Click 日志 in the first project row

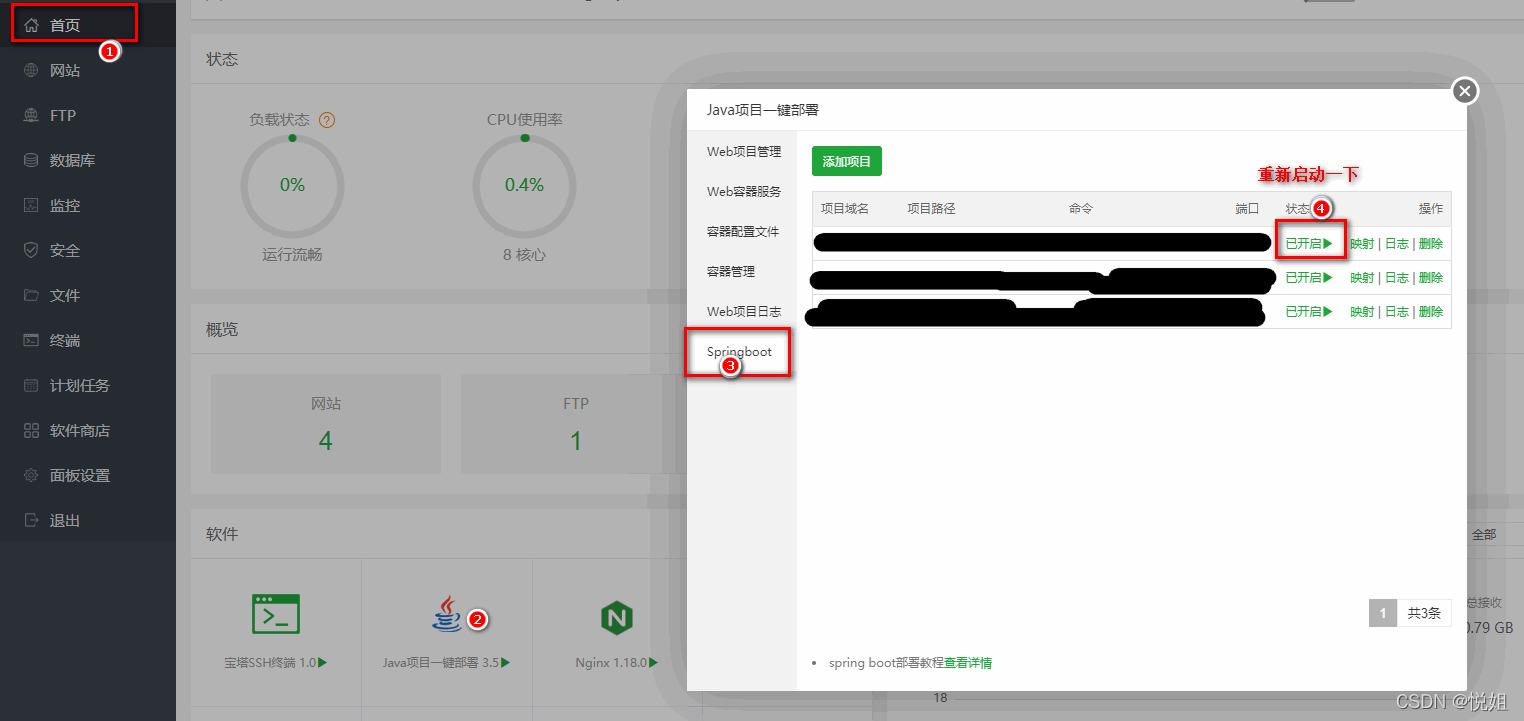tap(1396, 243)
